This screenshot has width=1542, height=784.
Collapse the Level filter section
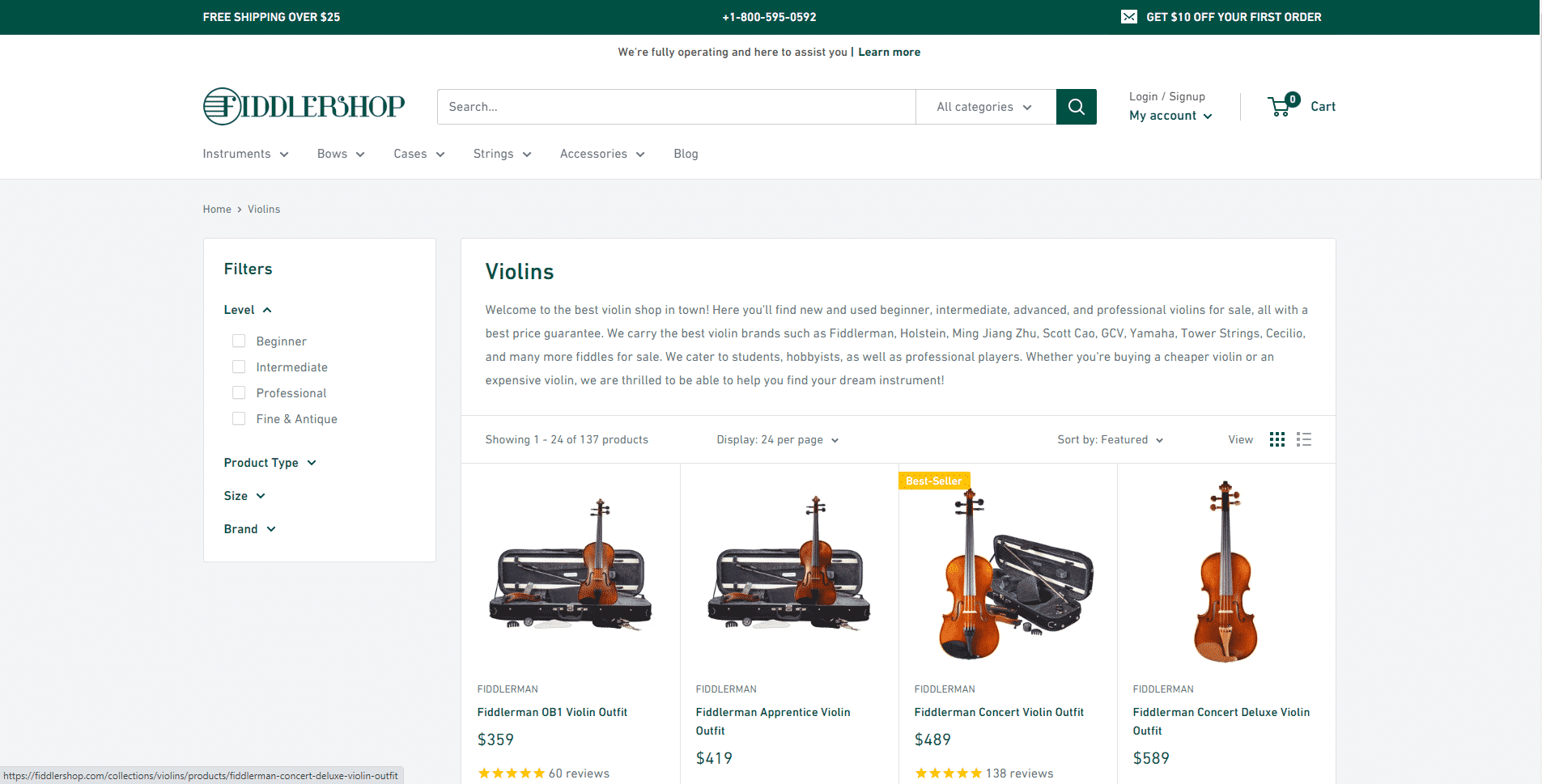[248, 310]
